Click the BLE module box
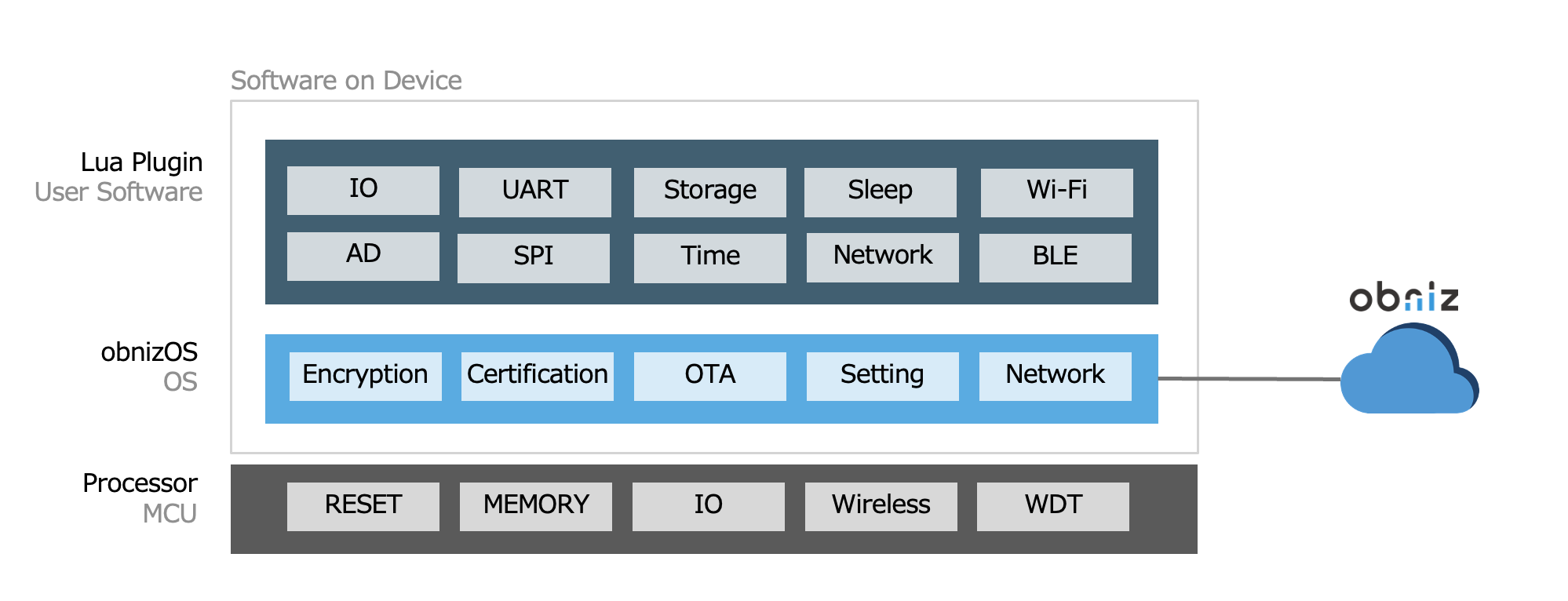Image resolution: width=1568 pixels, height=601 pixels. click(1055, 257)
